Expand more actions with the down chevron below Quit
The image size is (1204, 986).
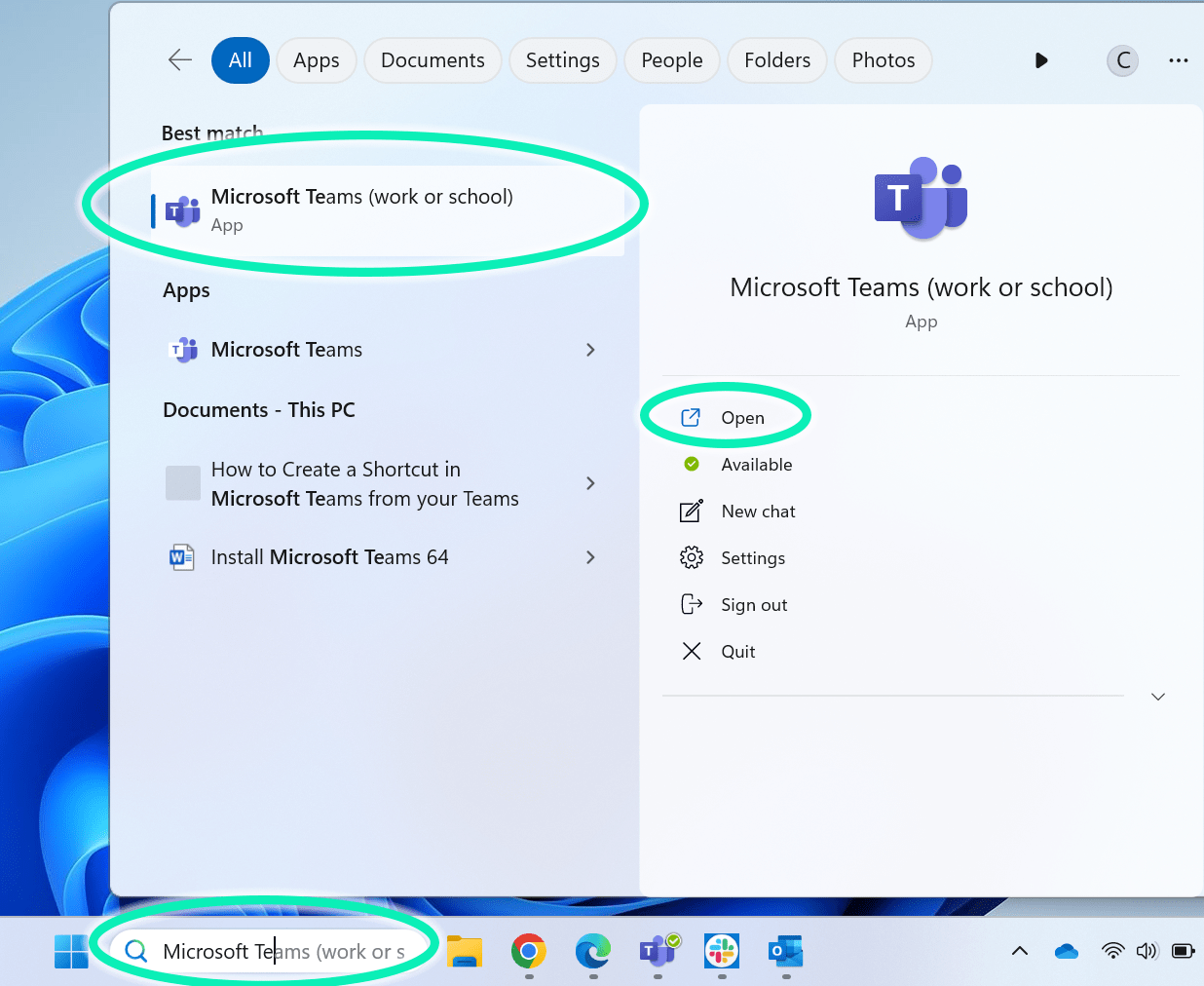(x=1157, y=696)
